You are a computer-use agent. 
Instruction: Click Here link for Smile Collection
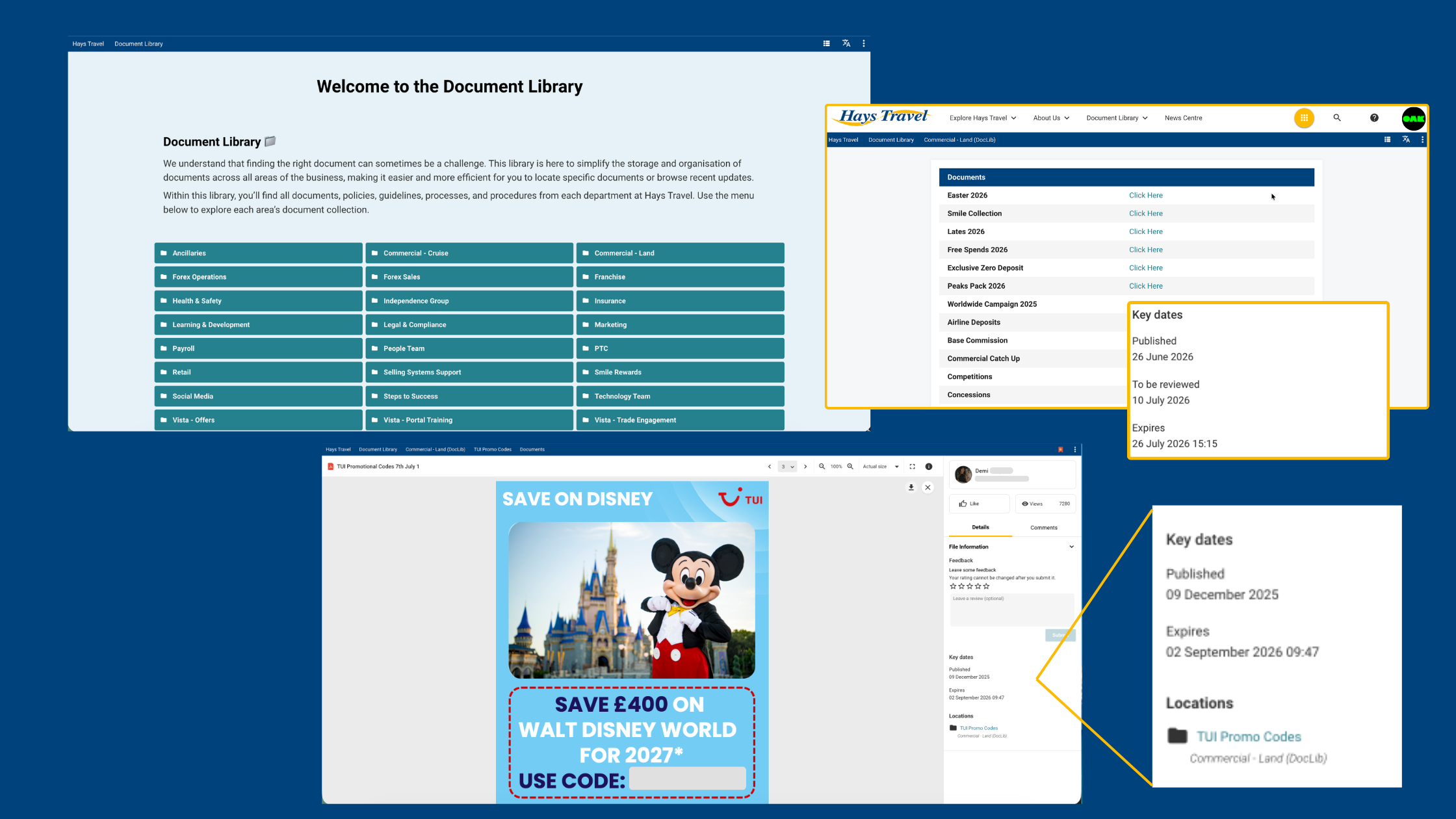[1145, 214]
